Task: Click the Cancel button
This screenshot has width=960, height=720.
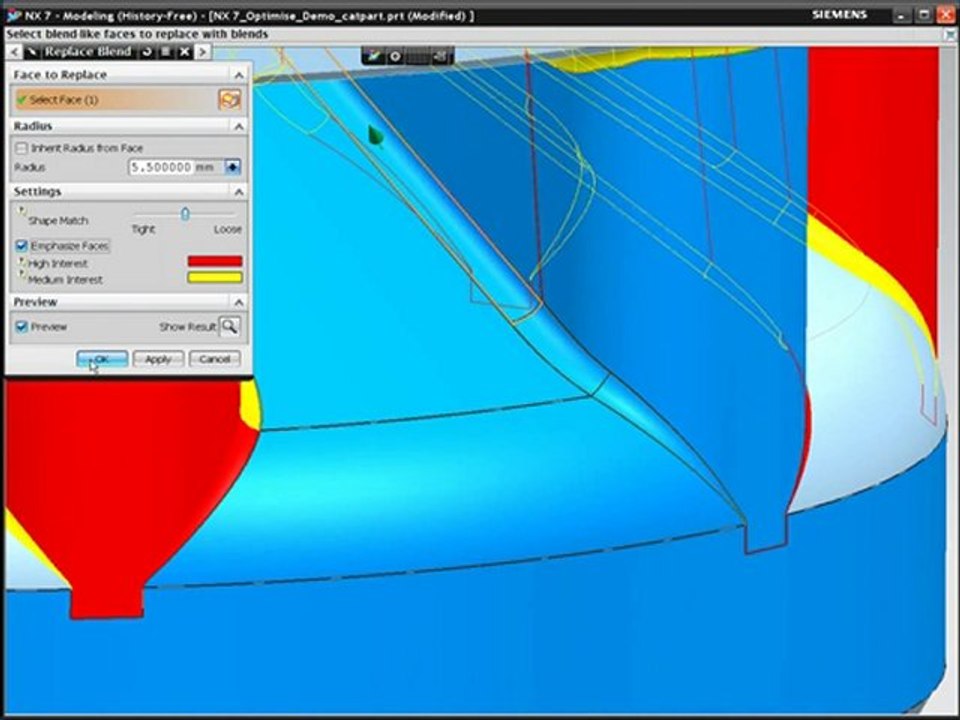Action: click(x=214, y=359)
